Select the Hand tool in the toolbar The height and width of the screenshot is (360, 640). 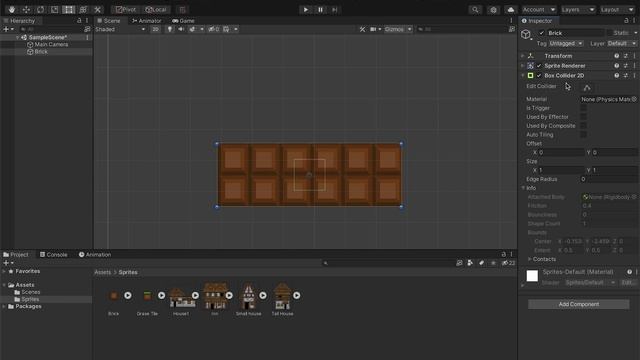point(11,9)
